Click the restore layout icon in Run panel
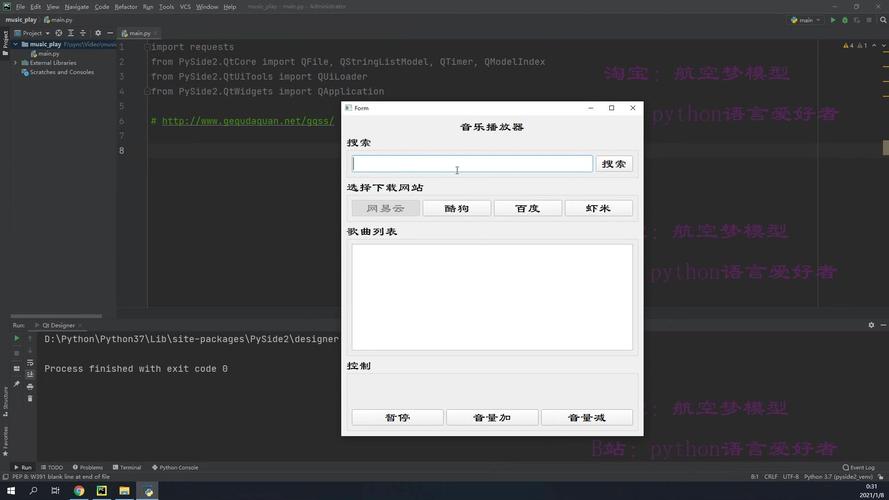 16,368
